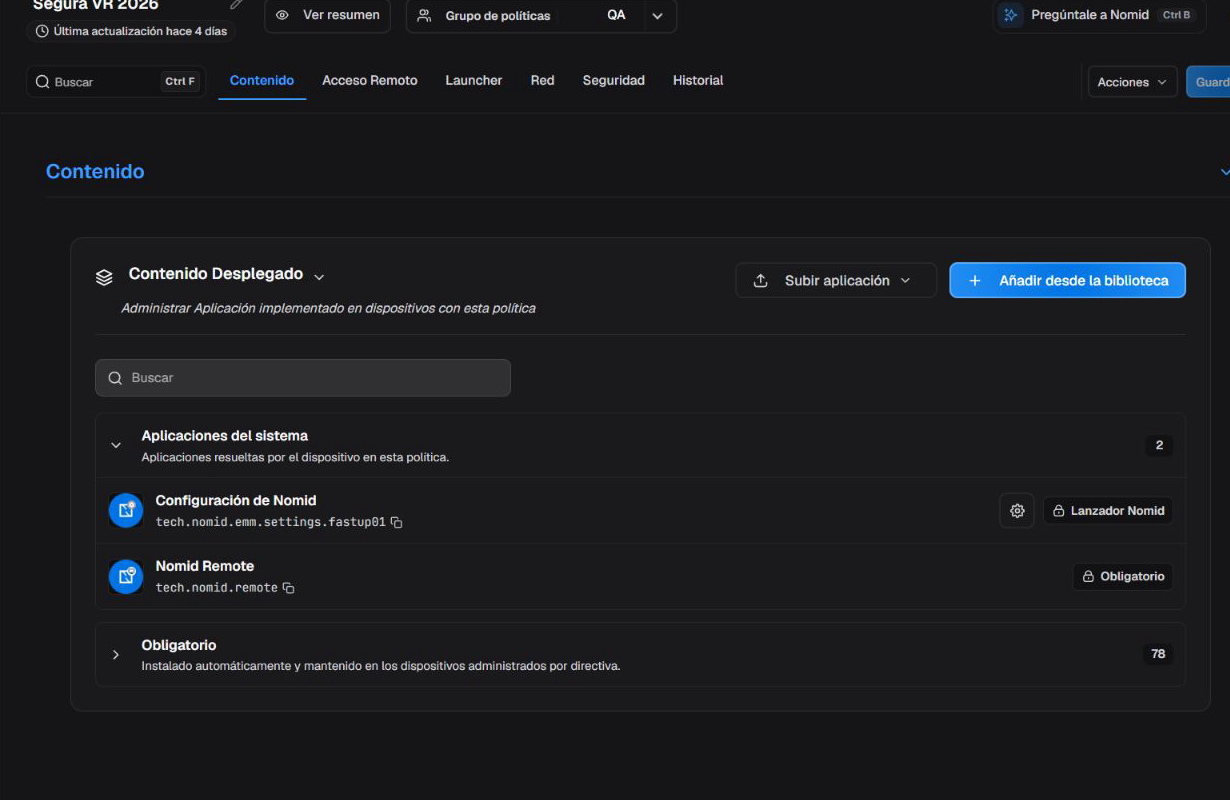Click the people icon in Grupo de políticas
The width and height of the screenshot is (1230, 800).
(424, 16)
